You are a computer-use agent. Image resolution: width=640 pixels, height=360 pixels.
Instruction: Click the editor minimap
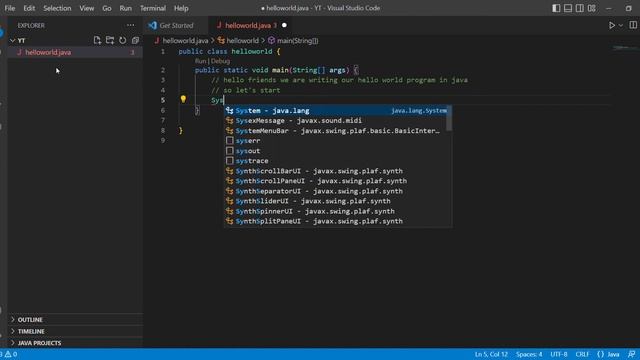pos(625,48)
